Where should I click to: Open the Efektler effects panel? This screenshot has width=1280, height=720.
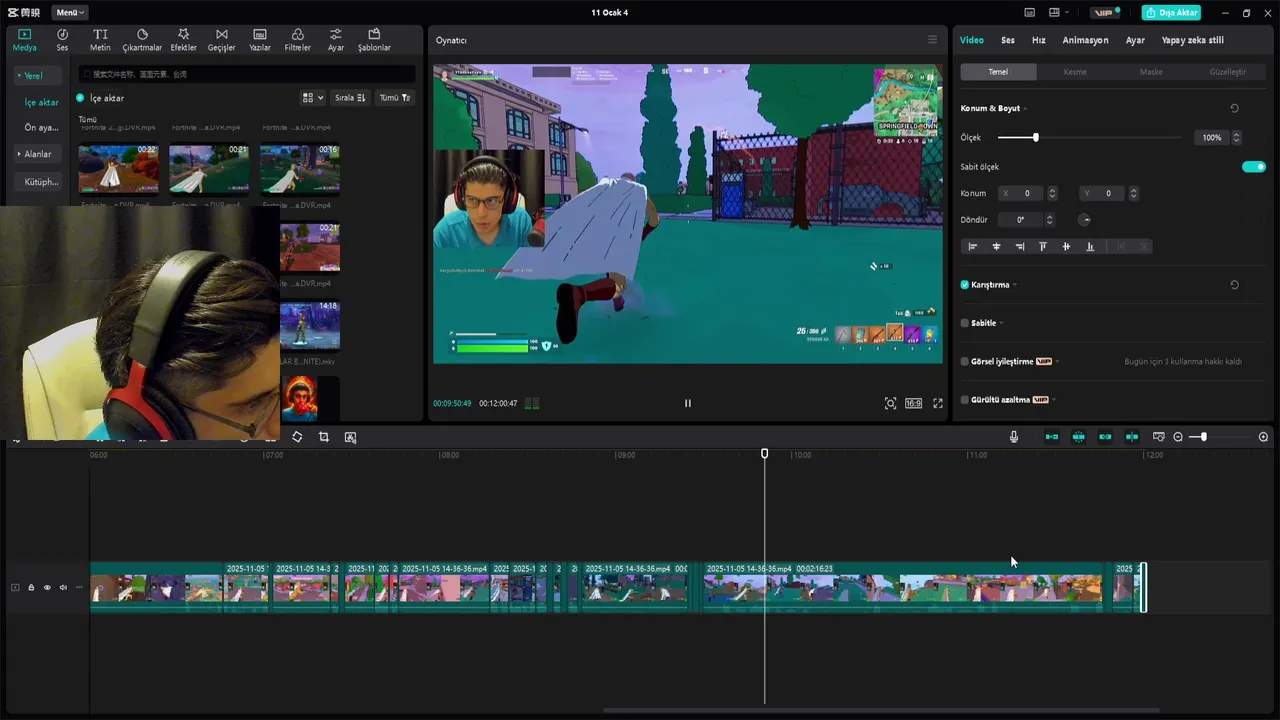tap(184, 39)
